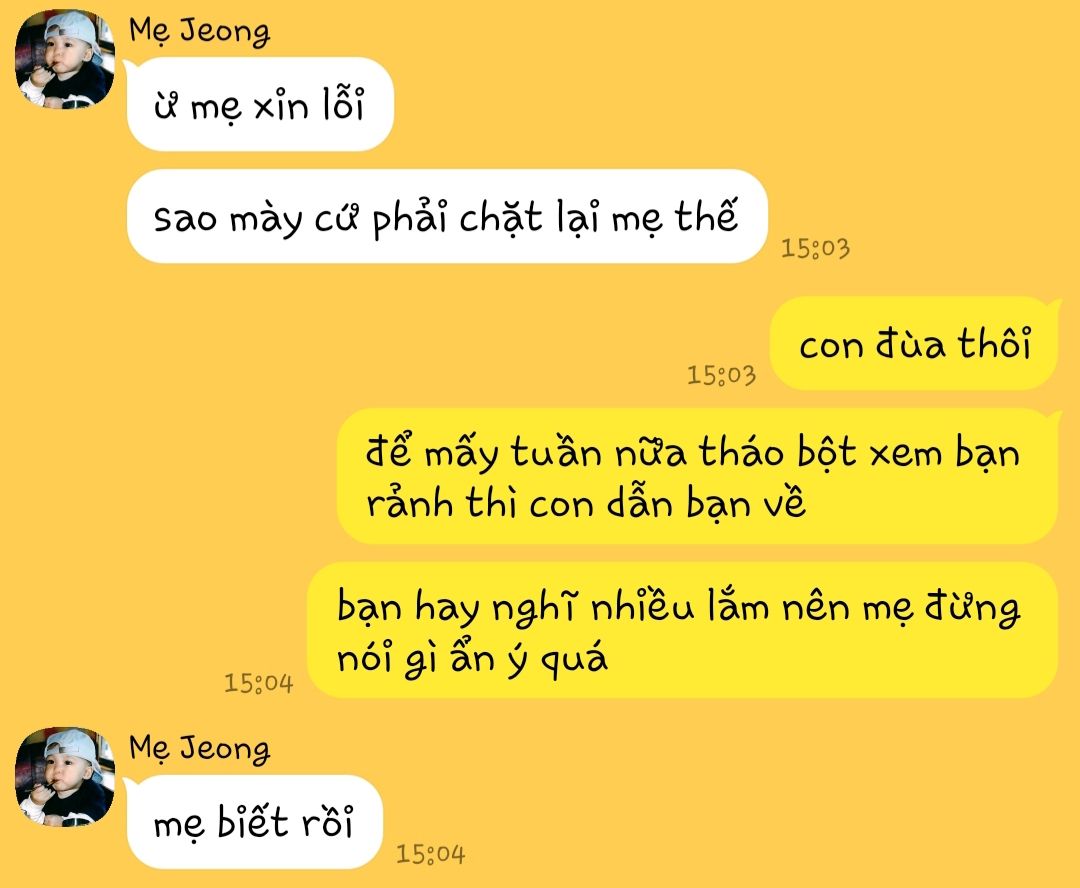Tap the 'mẹ biết rồi' message bubble

click(x=254, y=822)
